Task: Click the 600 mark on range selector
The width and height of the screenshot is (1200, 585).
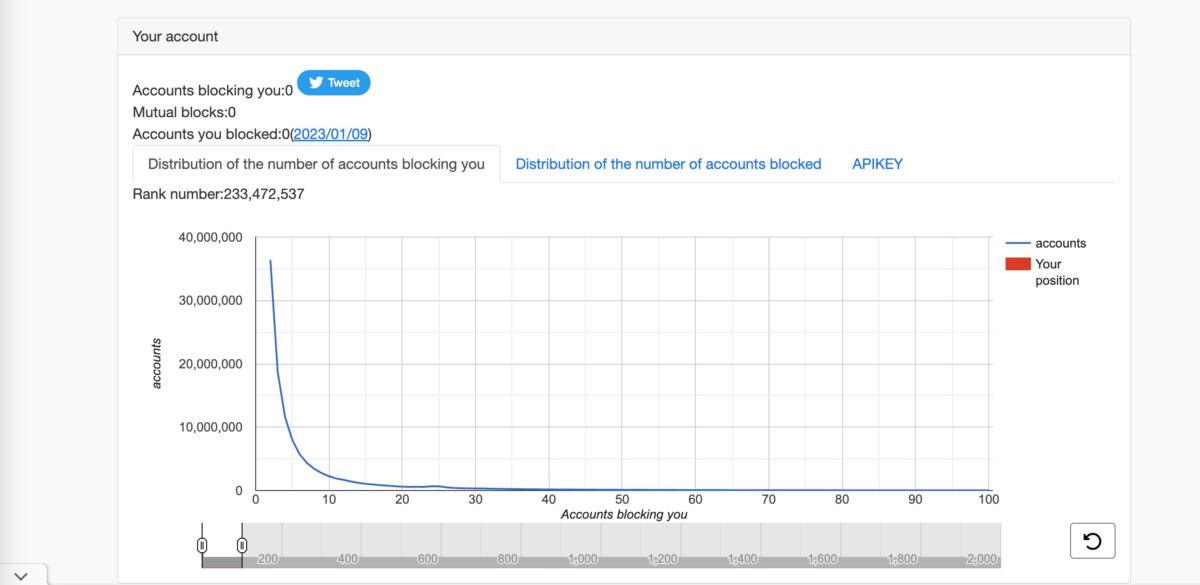Action: pos(427,559)
